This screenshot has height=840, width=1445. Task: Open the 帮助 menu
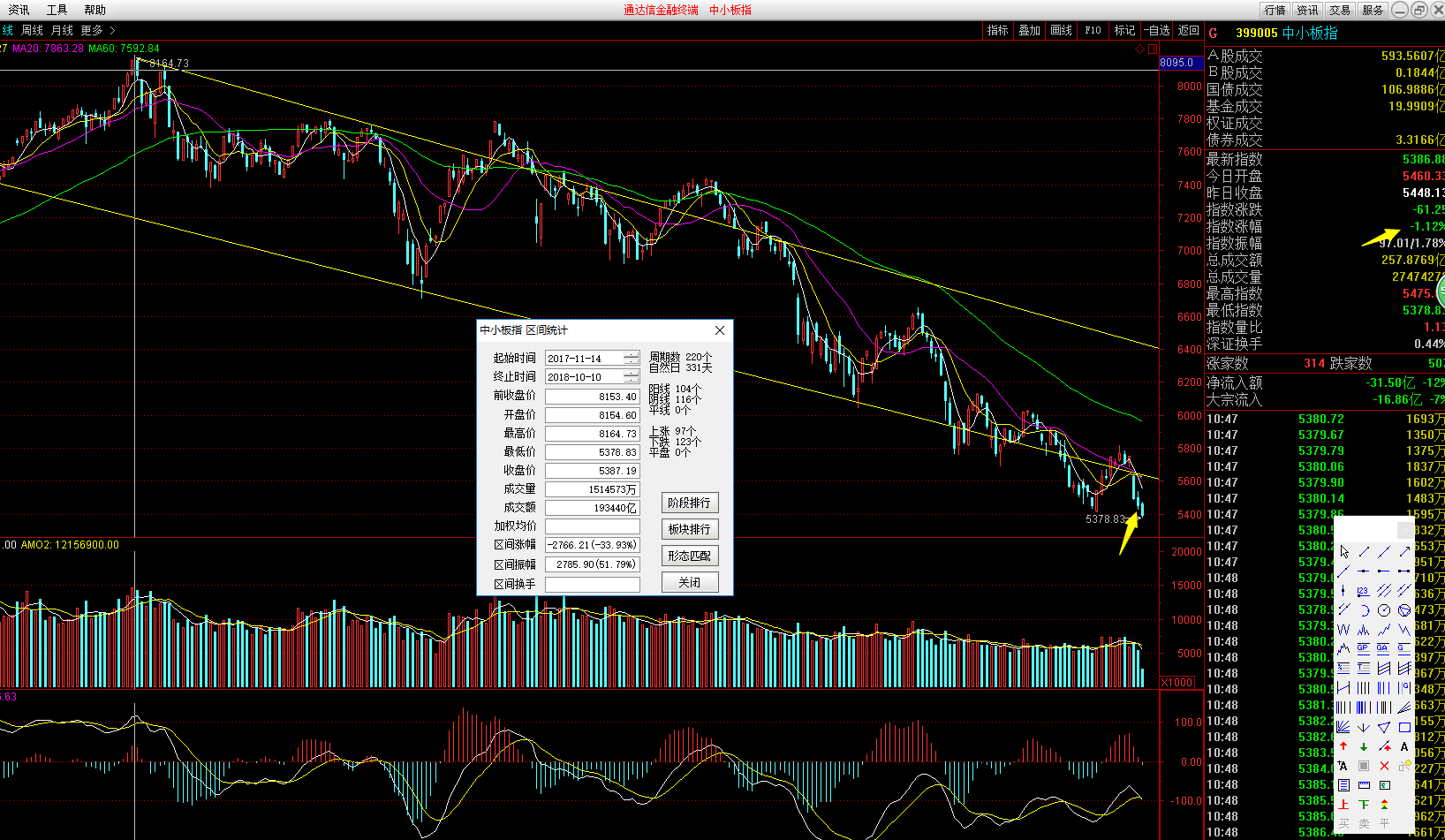pyautogui.click(x=95, y=10)
